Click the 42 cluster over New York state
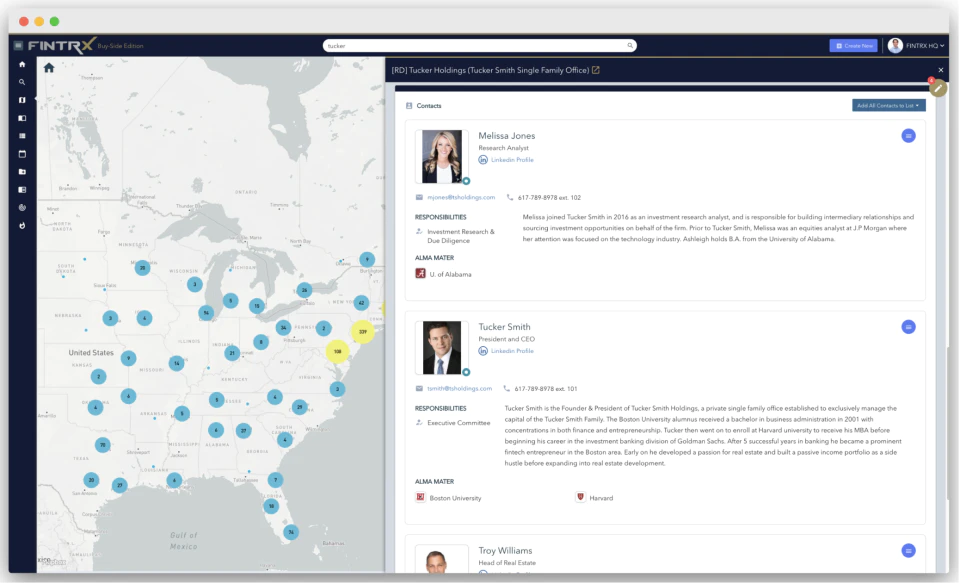This screenshot has width=960, height=583. click(x=361, y=303)
